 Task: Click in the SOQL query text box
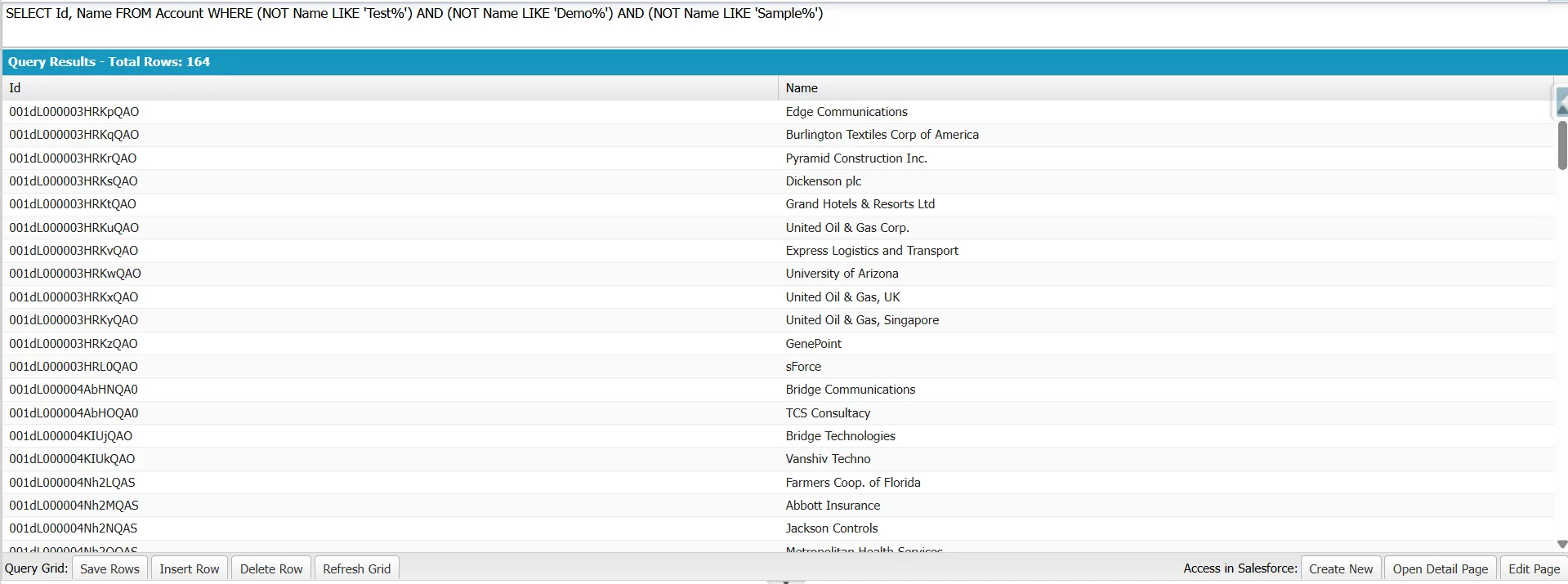784,25
